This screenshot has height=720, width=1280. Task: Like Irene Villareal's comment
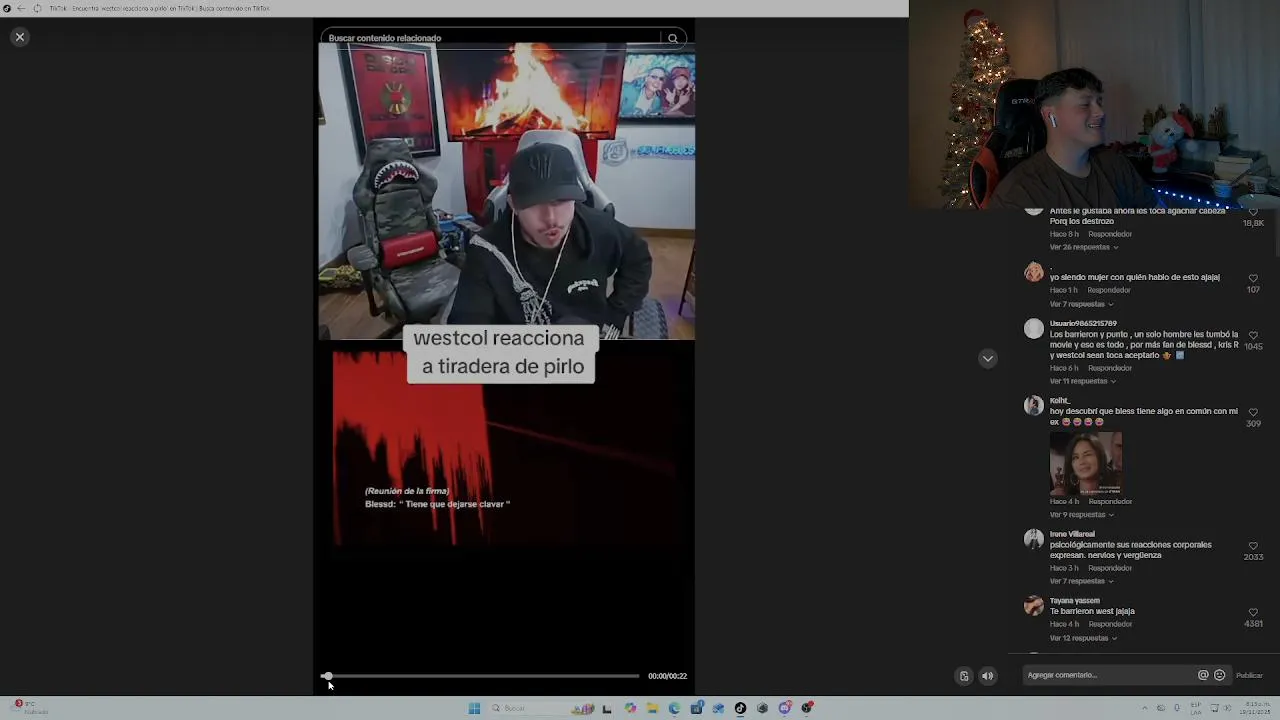[1253, 546]
